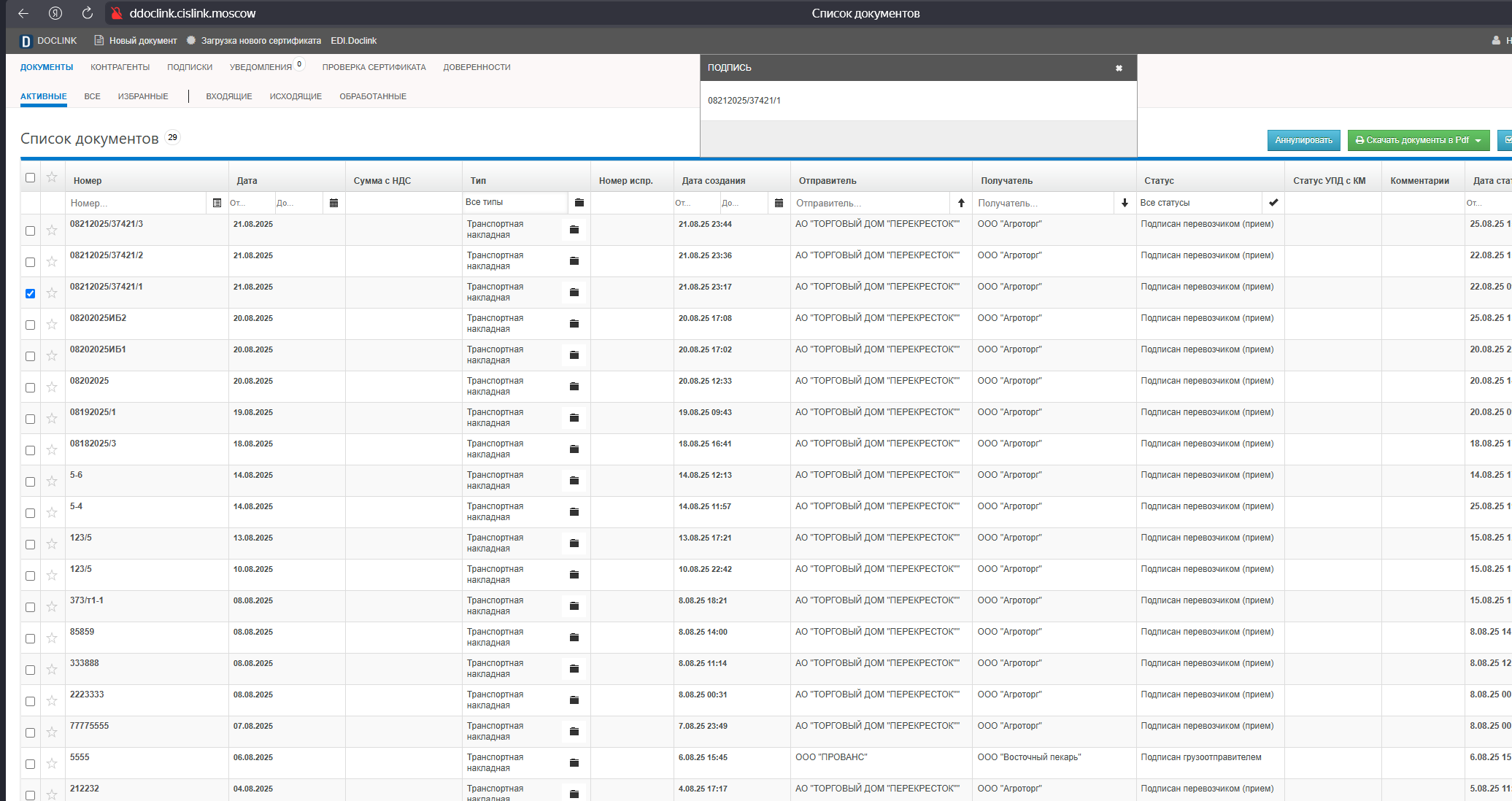Close the ПОДПИСЬ panel
The width and height of the screenshot is (1512, 801).
coord(1119,68)
